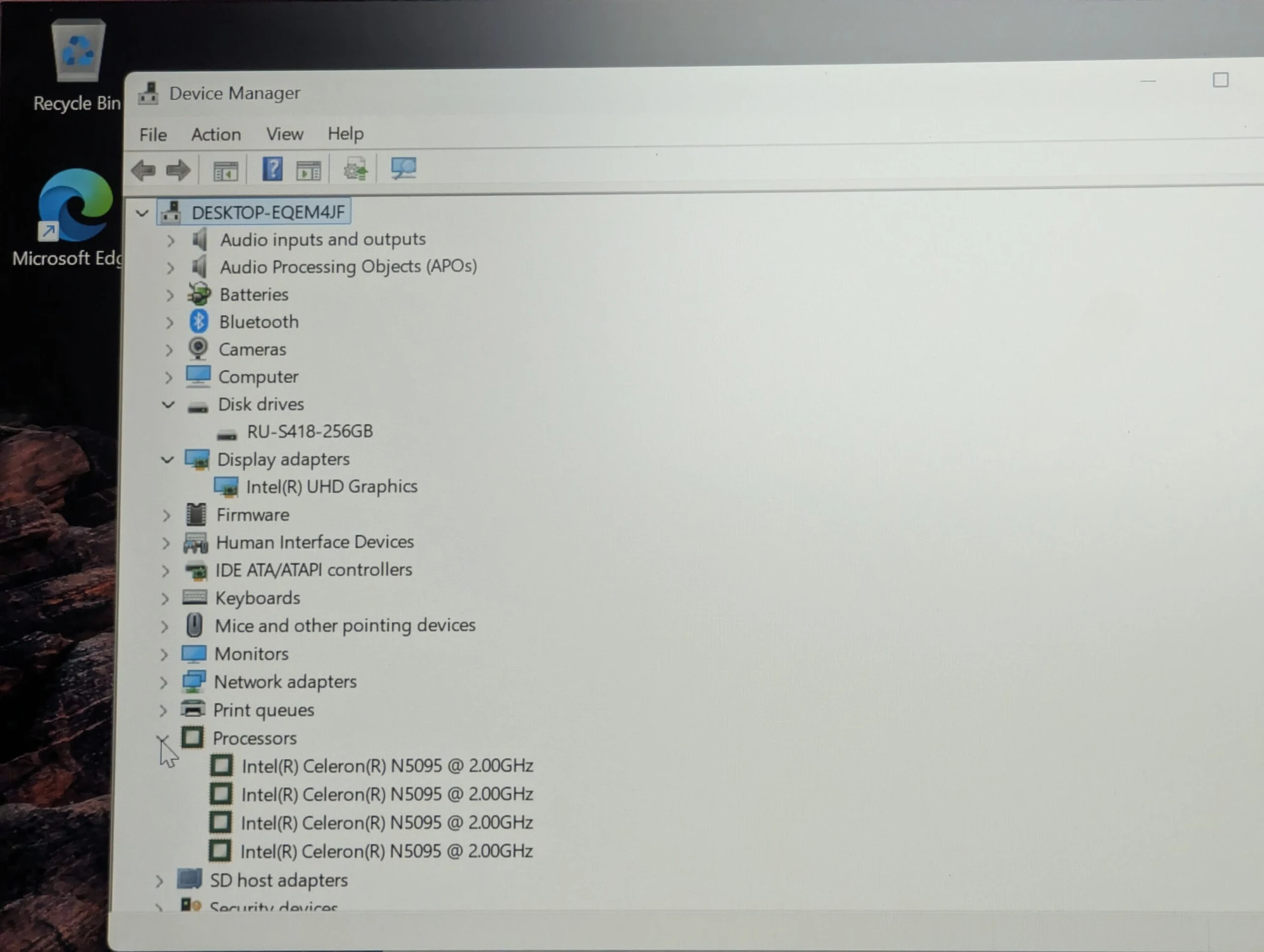Collapse the DESKTOP-EQEM4JF root node

pyautogui.click(x=142, y=213)
